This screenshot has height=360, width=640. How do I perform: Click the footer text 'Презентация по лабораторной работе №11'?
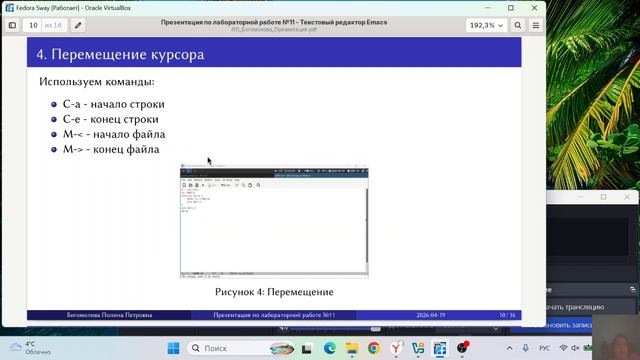tap(274, 315)
